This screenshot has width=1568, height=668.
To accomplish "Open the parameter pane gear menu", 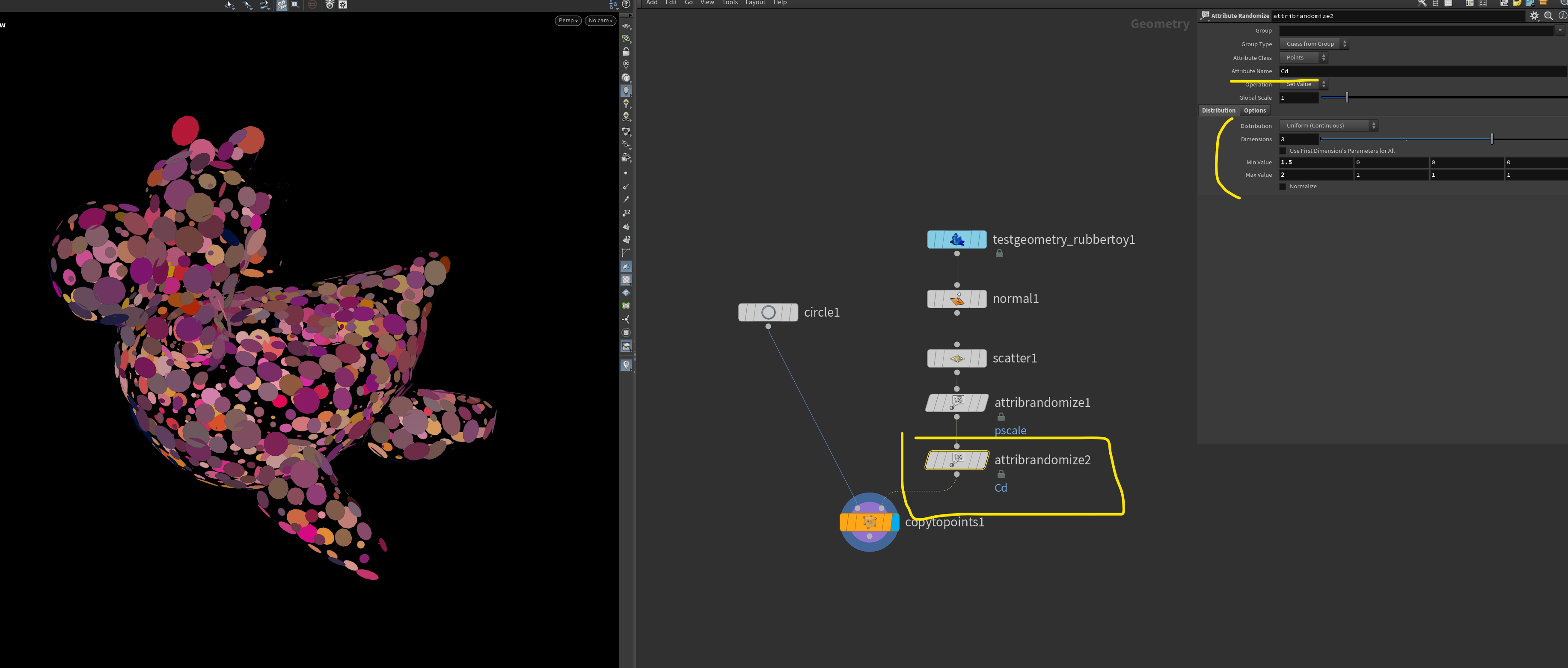I will 1535,16.
